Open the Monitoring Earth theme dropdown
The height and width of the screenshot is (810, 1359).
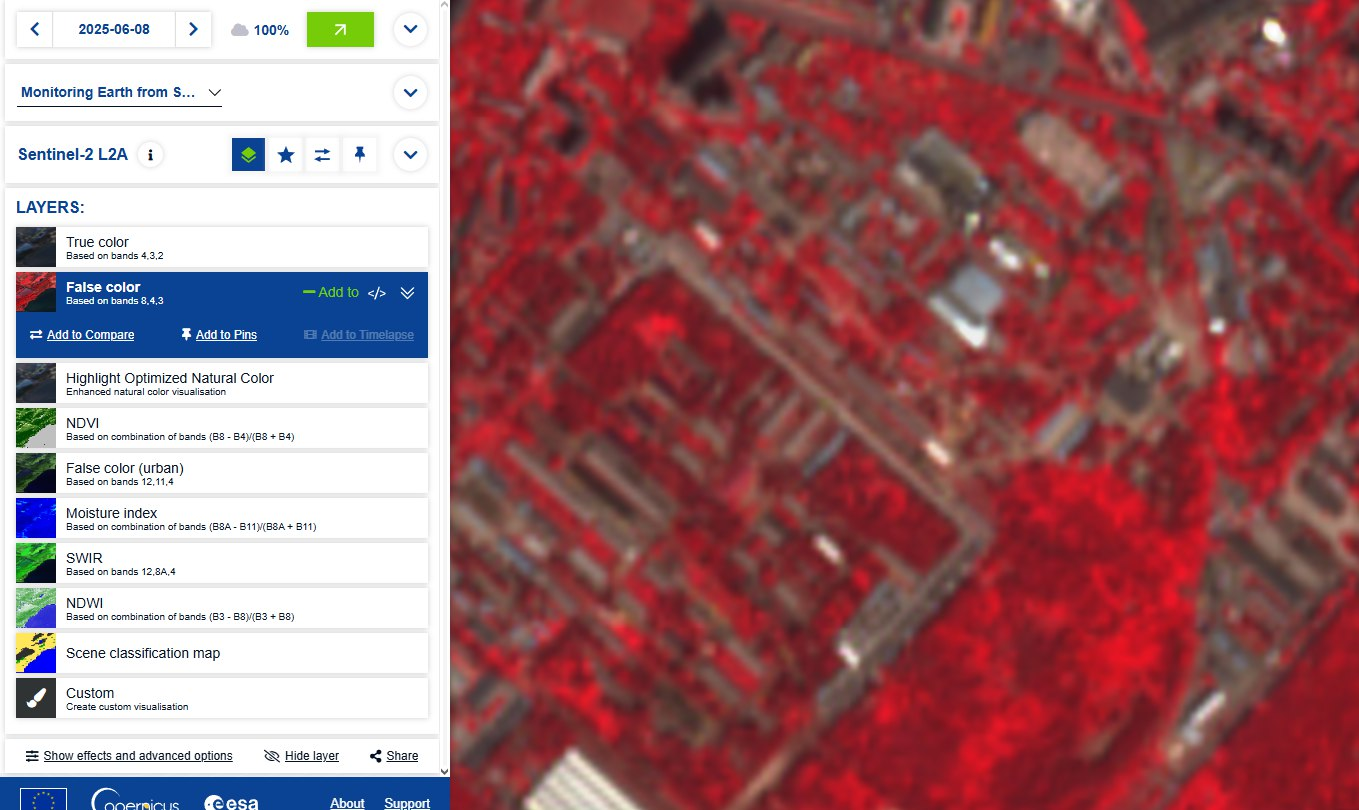(120, 92)
